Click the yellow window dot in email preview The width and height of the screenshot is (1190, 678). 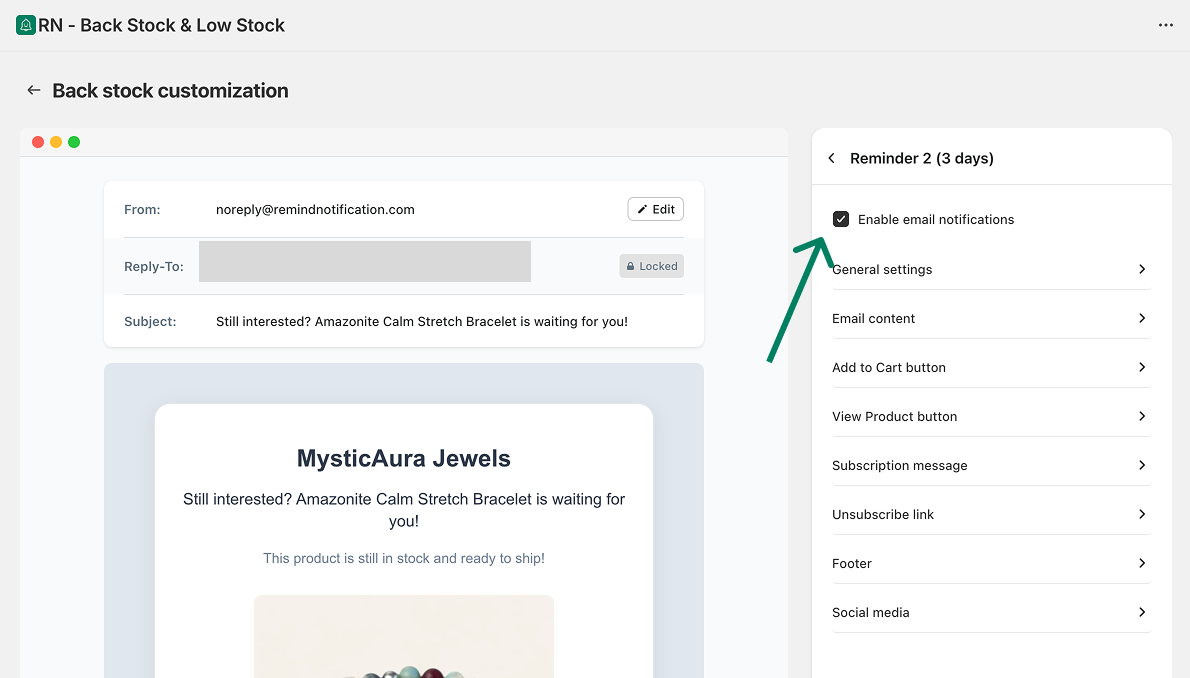(56, 142)
